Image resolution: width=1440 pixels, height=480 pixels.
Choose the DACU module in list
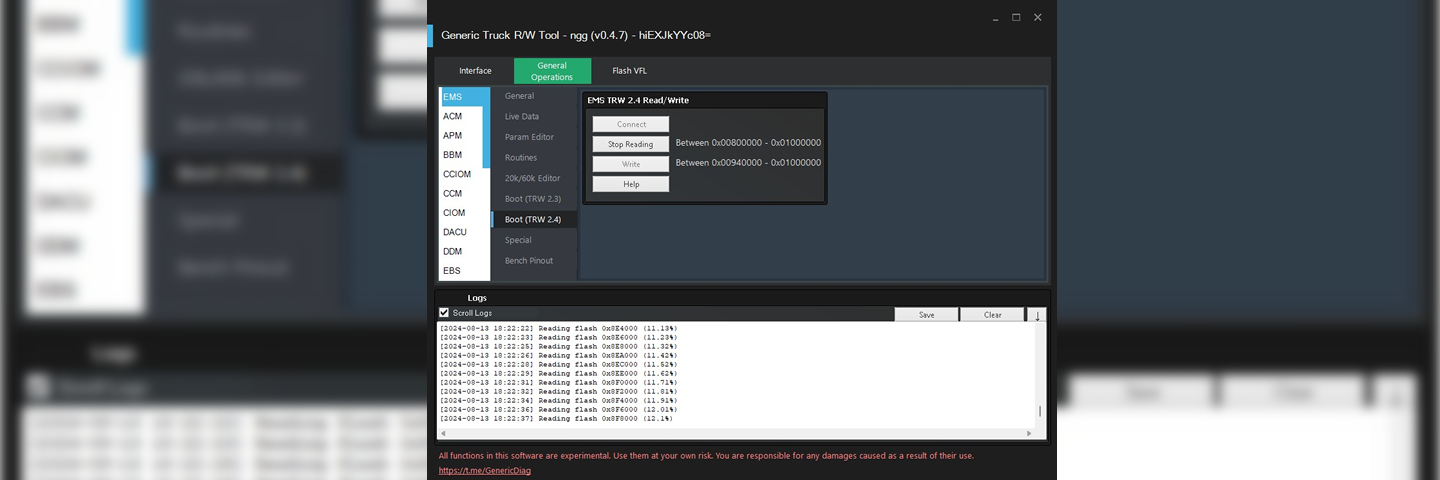455,232
